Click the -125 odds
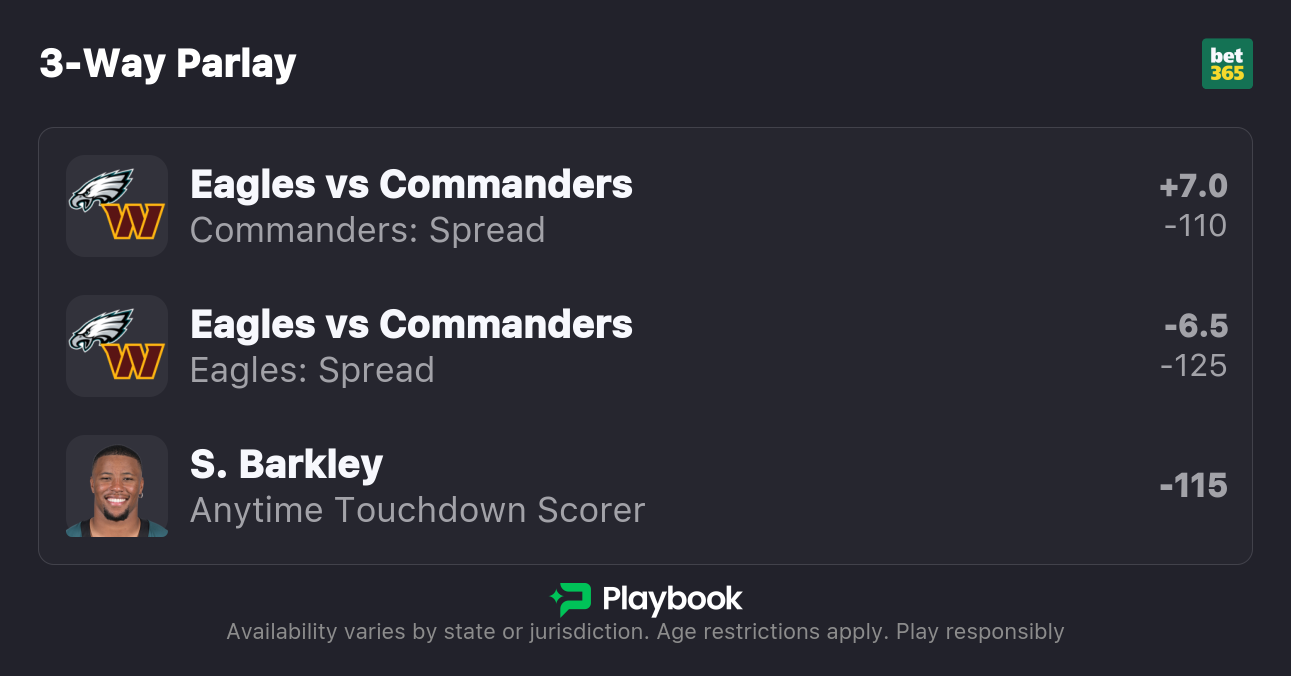Screen dimensions: 1291x676 click(x=1193, y=366)
